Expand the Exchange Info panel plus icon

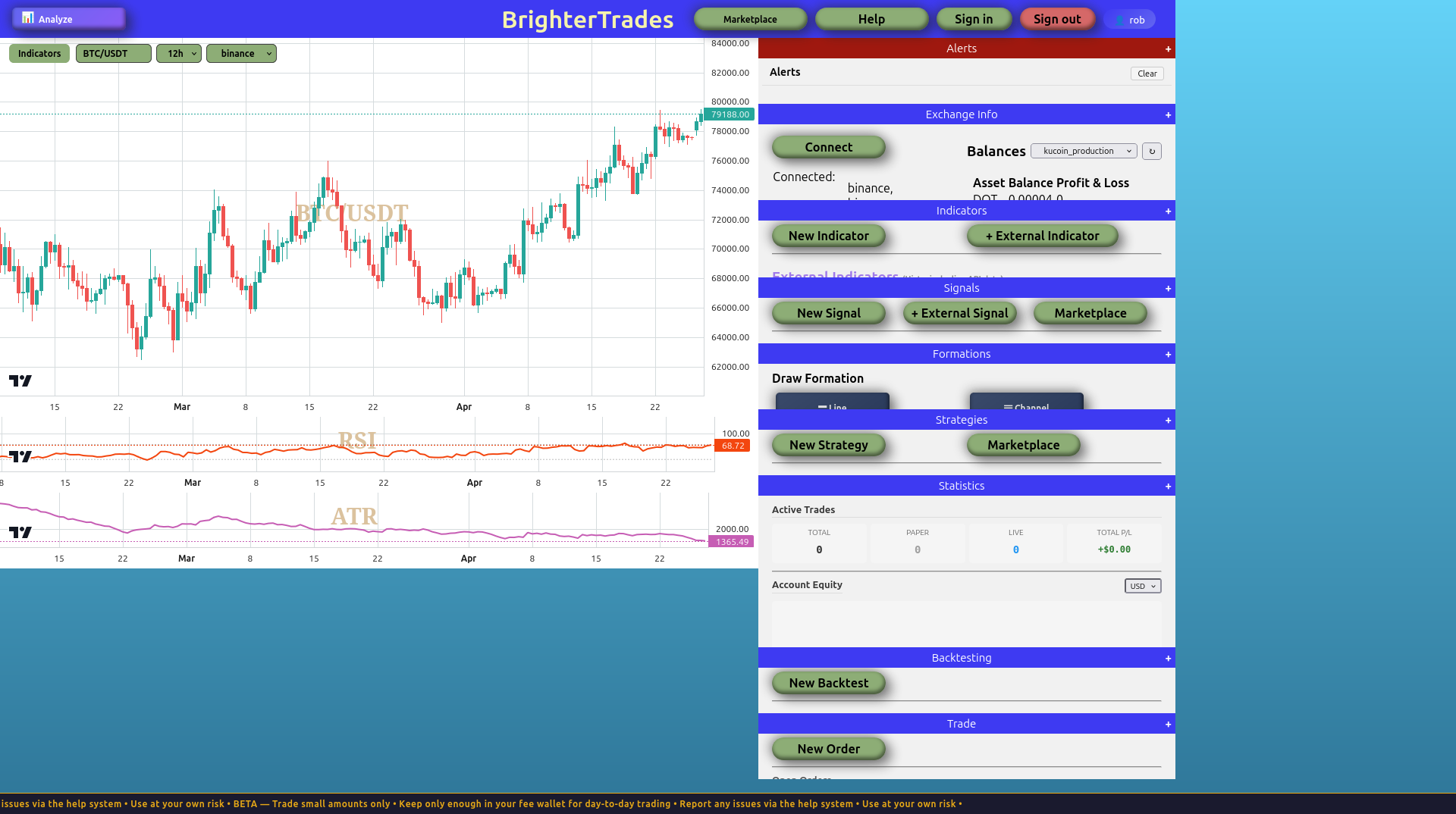(1168, 114)
